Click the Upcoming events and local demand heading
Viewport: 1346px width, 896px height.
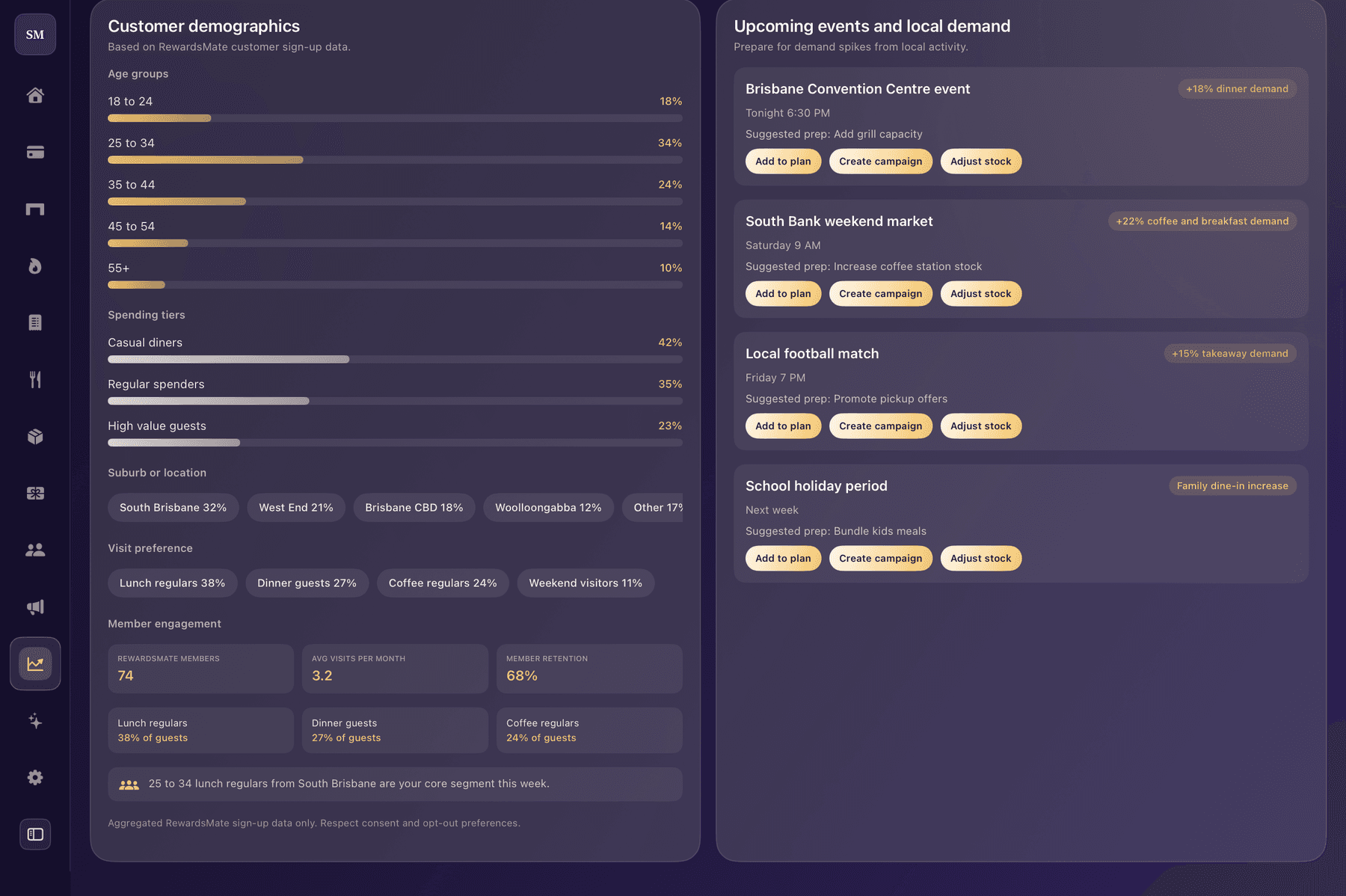tap(872, 26)
